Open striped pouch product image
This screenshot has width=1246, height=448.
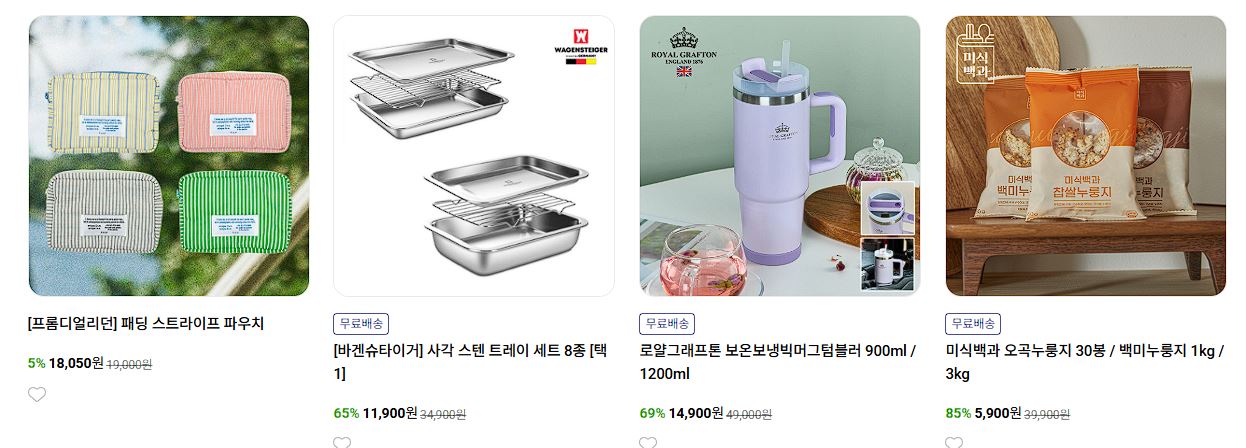(168, 156)
